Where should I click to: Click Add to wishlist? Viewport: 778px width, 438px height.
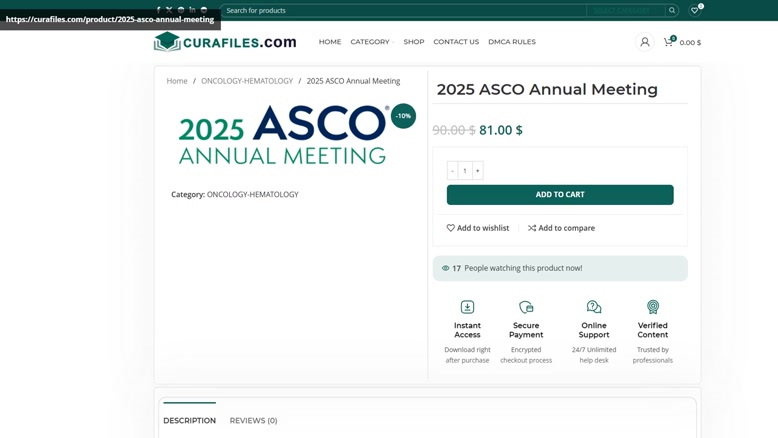click(x=478, y=228)
